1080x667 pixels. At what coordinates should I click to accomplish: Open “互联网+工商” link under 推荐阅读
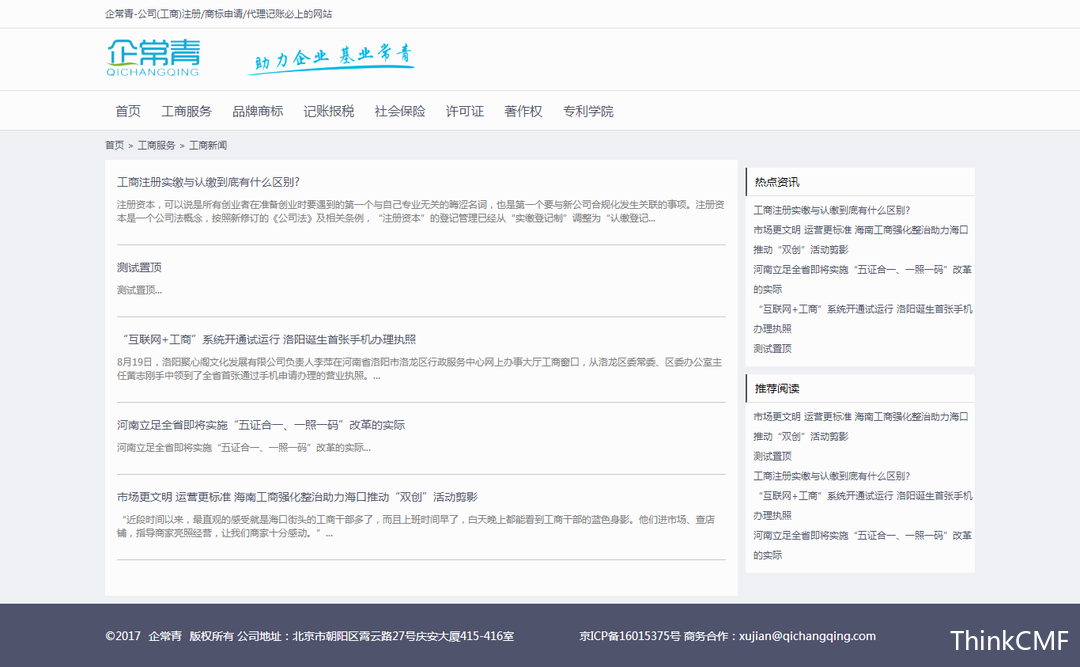863,506
